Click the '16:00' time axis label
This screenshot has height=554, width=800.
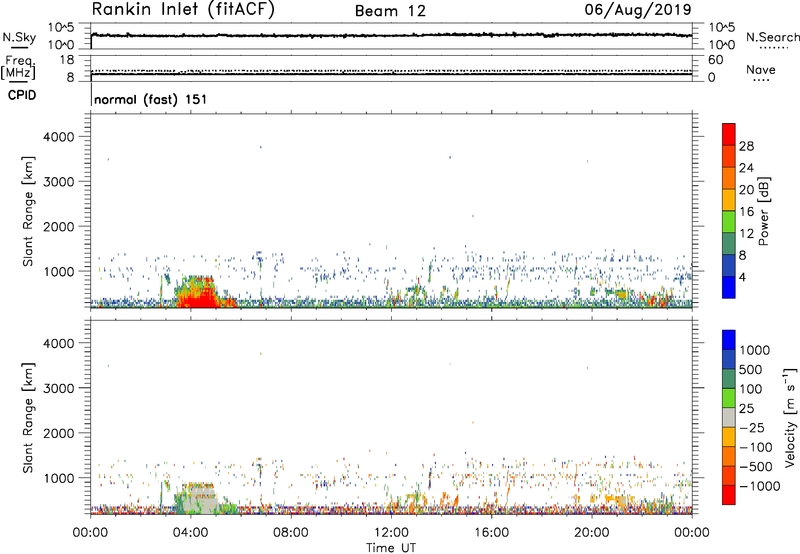coord(491,533)
